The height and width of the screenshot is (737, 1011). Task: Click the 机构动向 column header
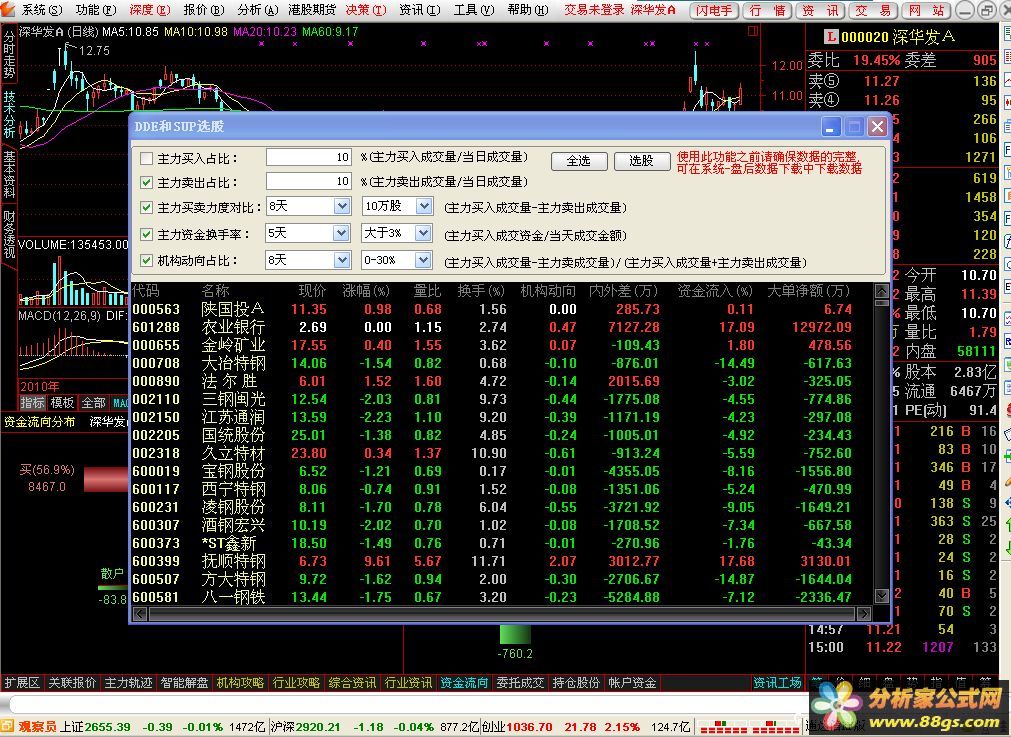(548, 291)
